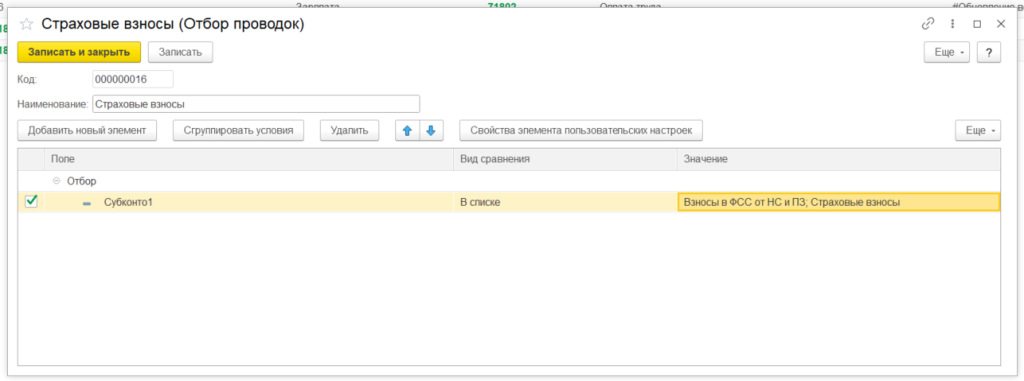This screenshot has width=1024, height=381.
Task: Select the В списке comparison cell
Action: tap(565, 203)
